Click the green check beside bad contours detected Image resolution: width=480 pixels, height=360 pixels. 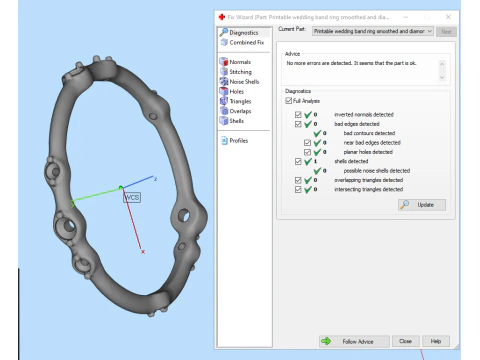tap(317, 133)
